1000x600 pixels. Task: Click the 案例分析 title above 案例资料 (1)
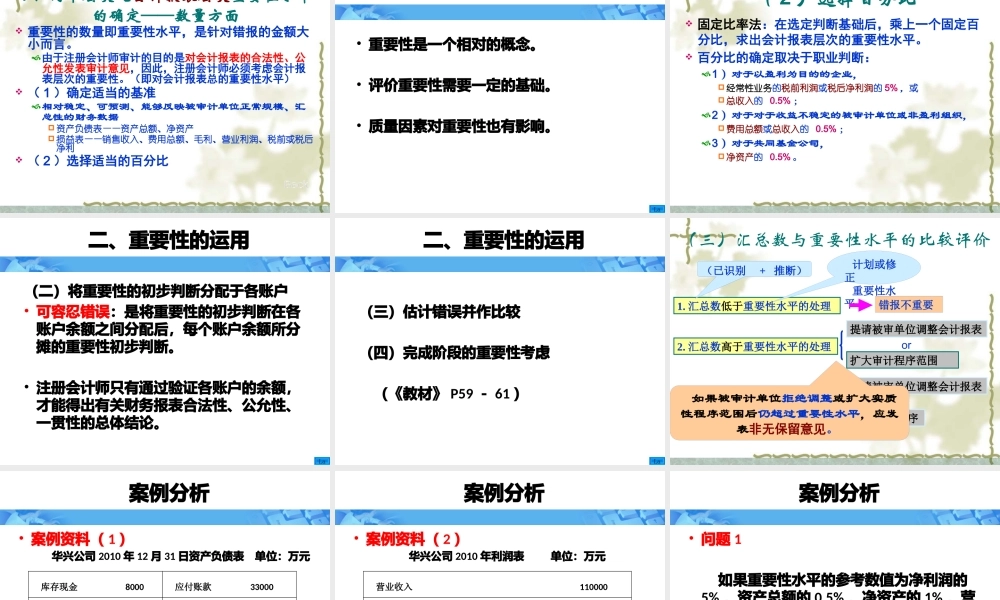point(169,492)
